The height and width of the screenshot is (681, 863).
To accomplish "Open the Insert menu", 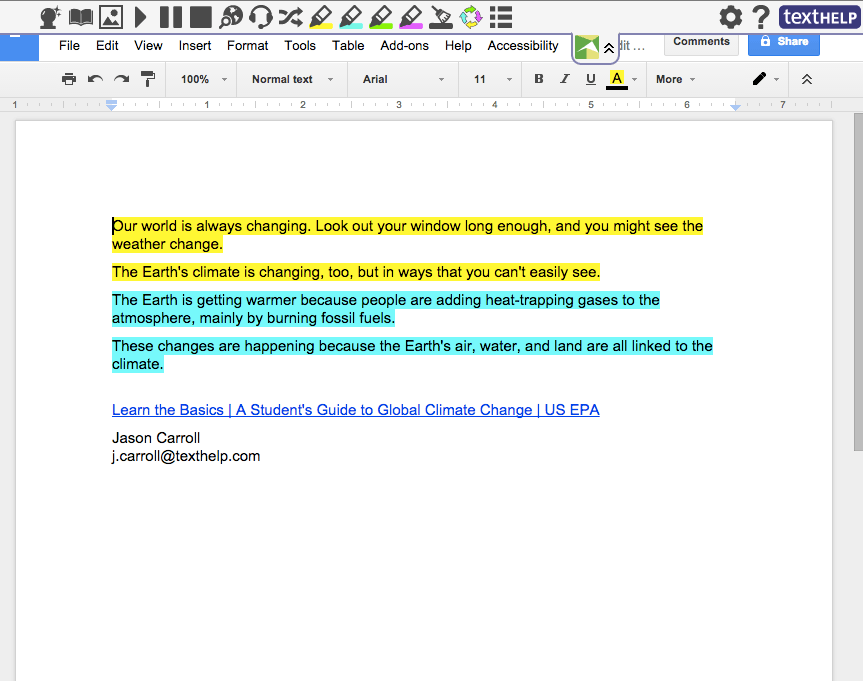I will (195, 45).
